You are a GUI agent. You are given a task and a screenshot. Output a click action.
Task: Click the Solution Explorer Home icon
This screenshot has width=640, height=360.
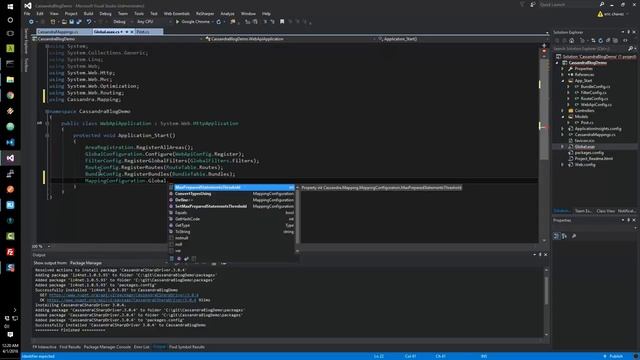pos(571,40)
